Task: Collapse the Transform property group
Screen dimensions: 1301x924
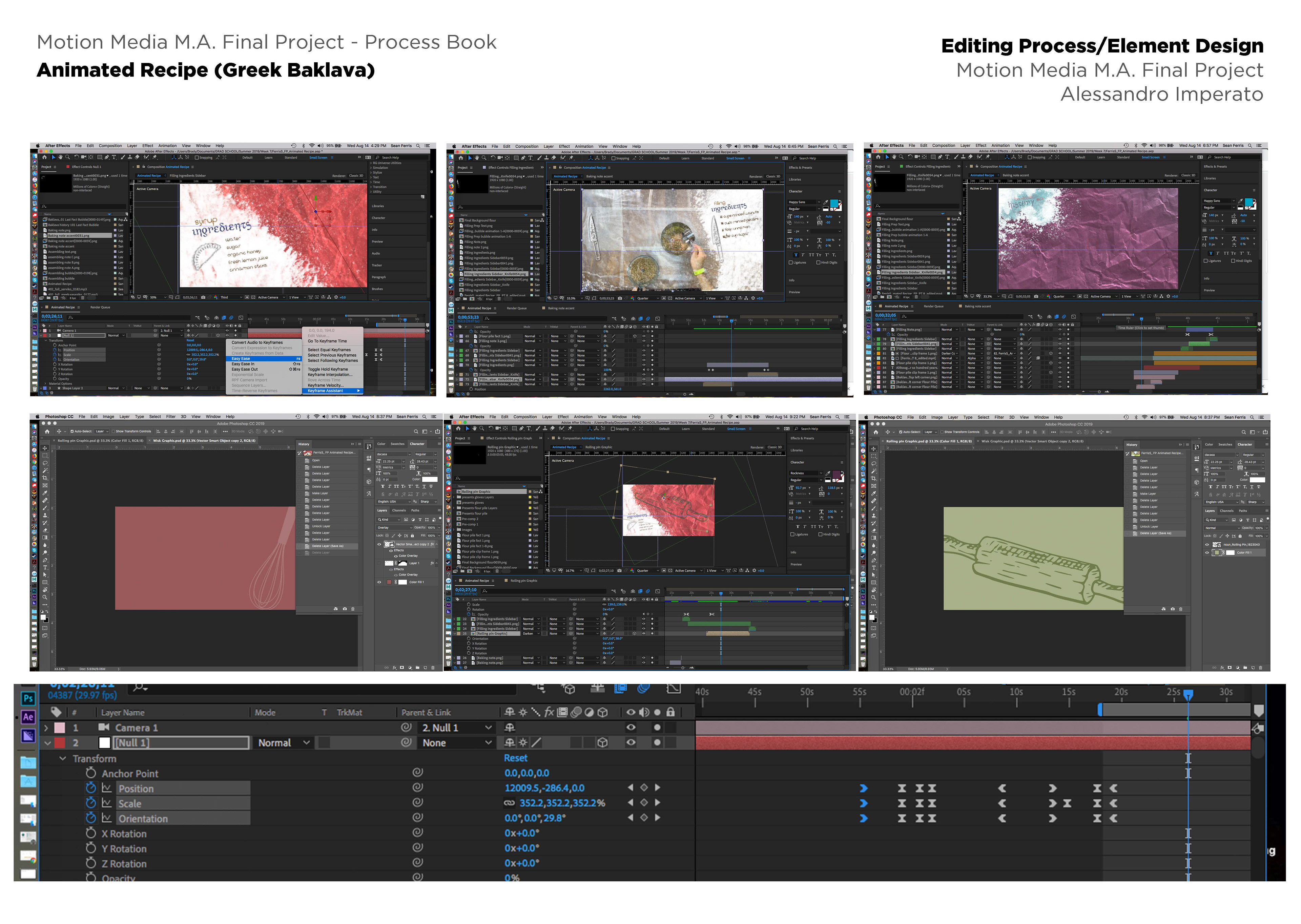Action: pos(63,758)
